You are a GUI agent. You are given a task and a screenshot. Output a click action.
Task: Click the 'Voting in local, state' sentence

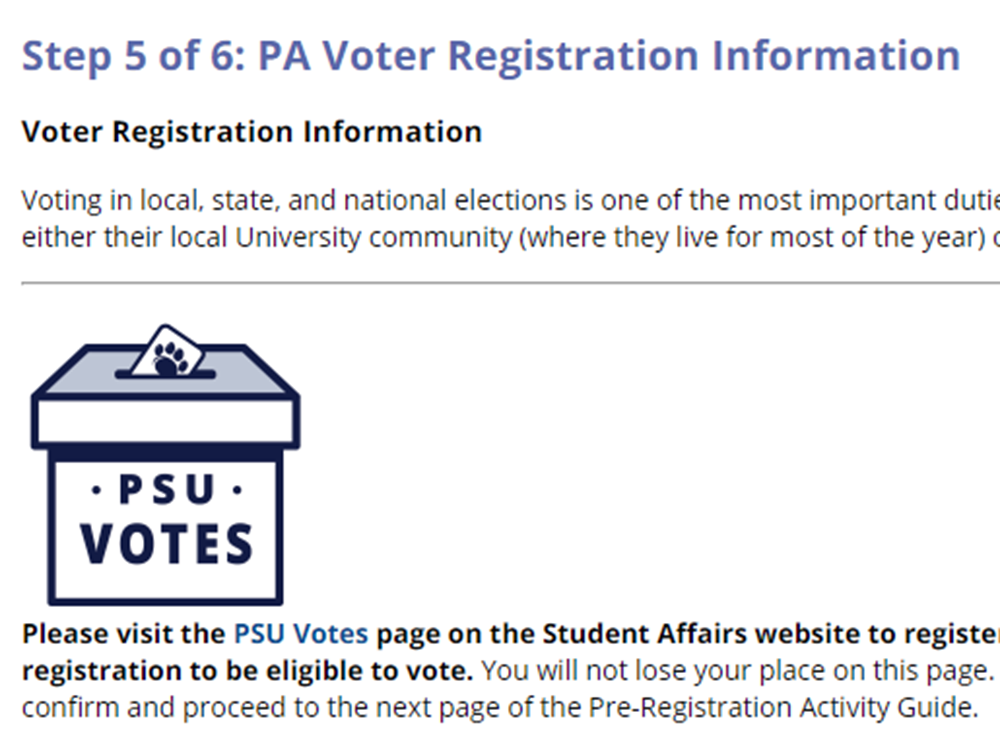pos(500,201)
